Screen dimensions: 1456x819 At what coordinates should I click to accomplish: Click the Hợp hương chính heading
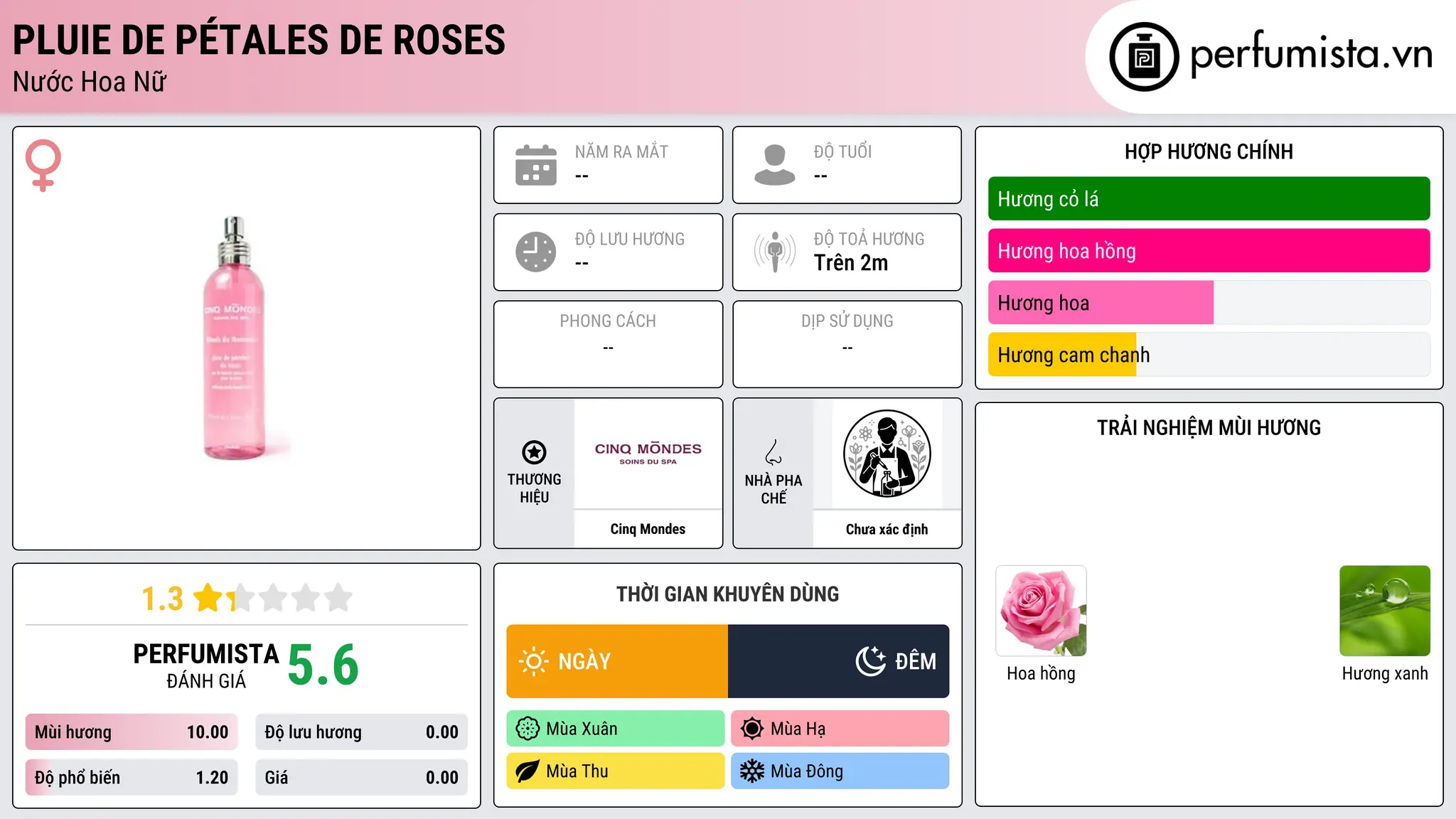pos(1209,151)
